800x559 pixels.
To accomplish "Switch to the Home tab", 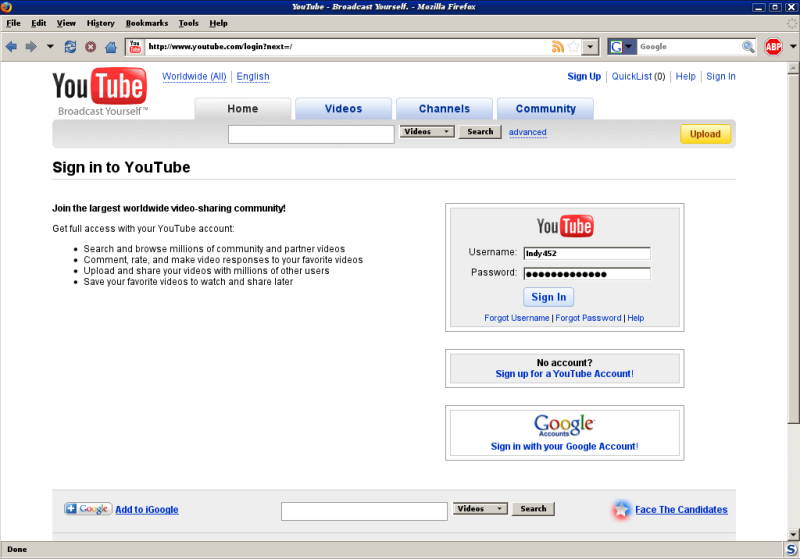I will coord(243,109).
